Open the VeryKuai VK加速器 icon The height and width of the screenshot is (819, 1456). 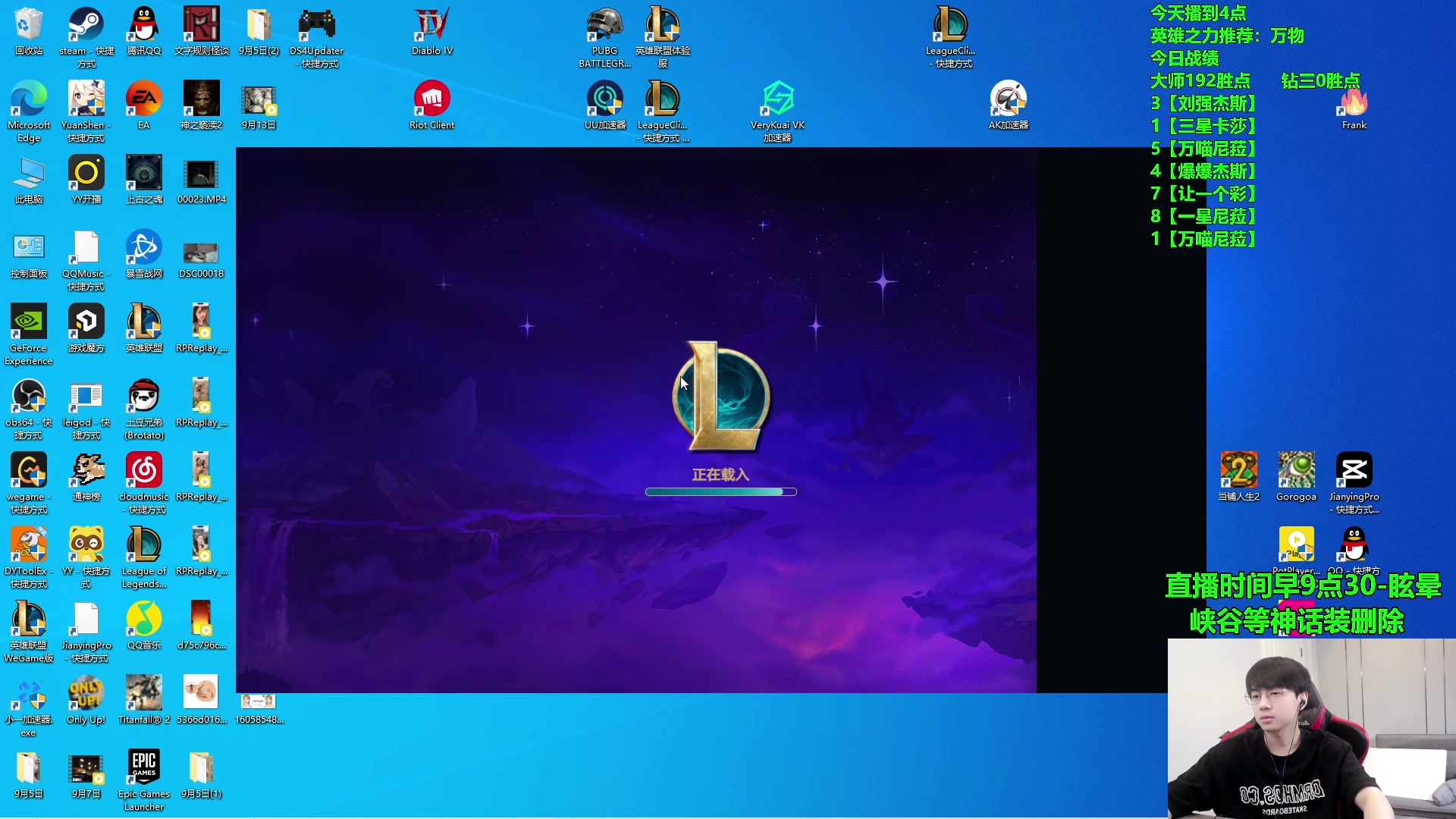pos(778,111)
